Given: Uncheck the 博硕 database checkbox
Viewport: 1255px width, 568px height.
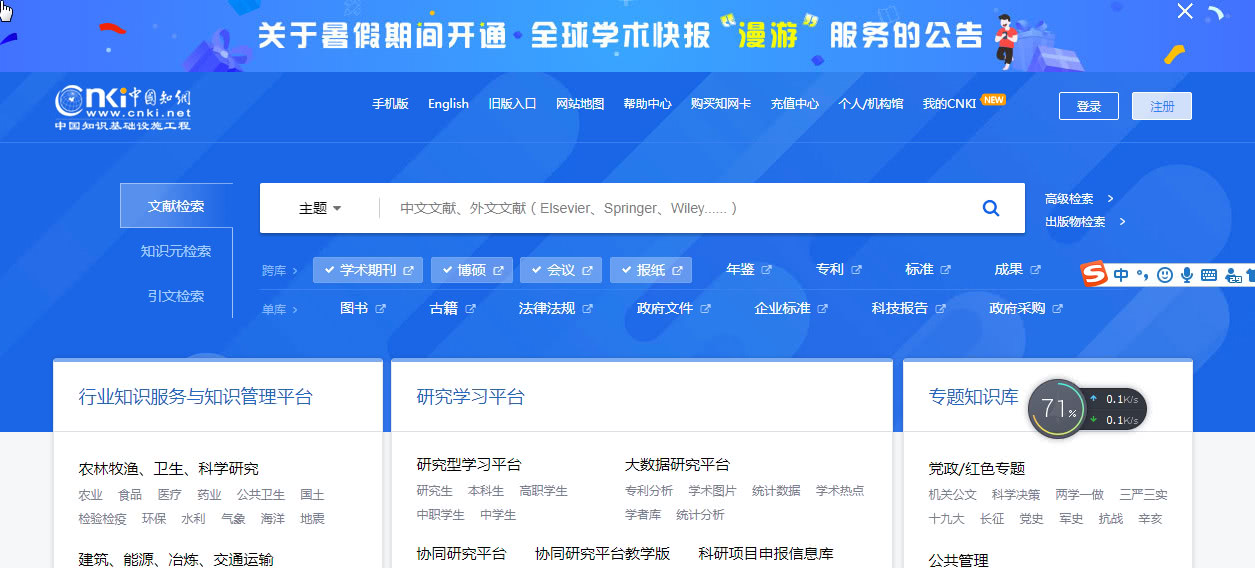Looking at the screenshot, I should tap(448, 270).
